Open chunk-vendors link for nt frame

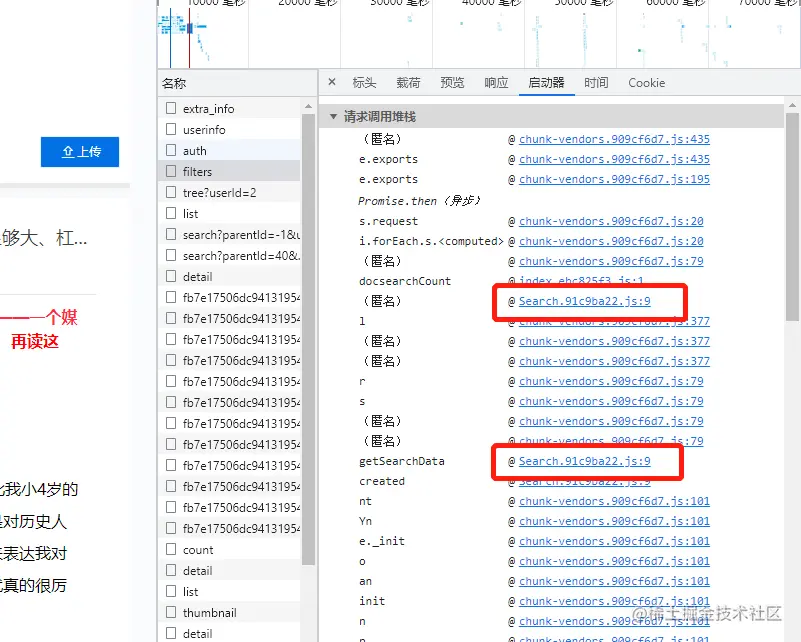click(x=614, y=502)
